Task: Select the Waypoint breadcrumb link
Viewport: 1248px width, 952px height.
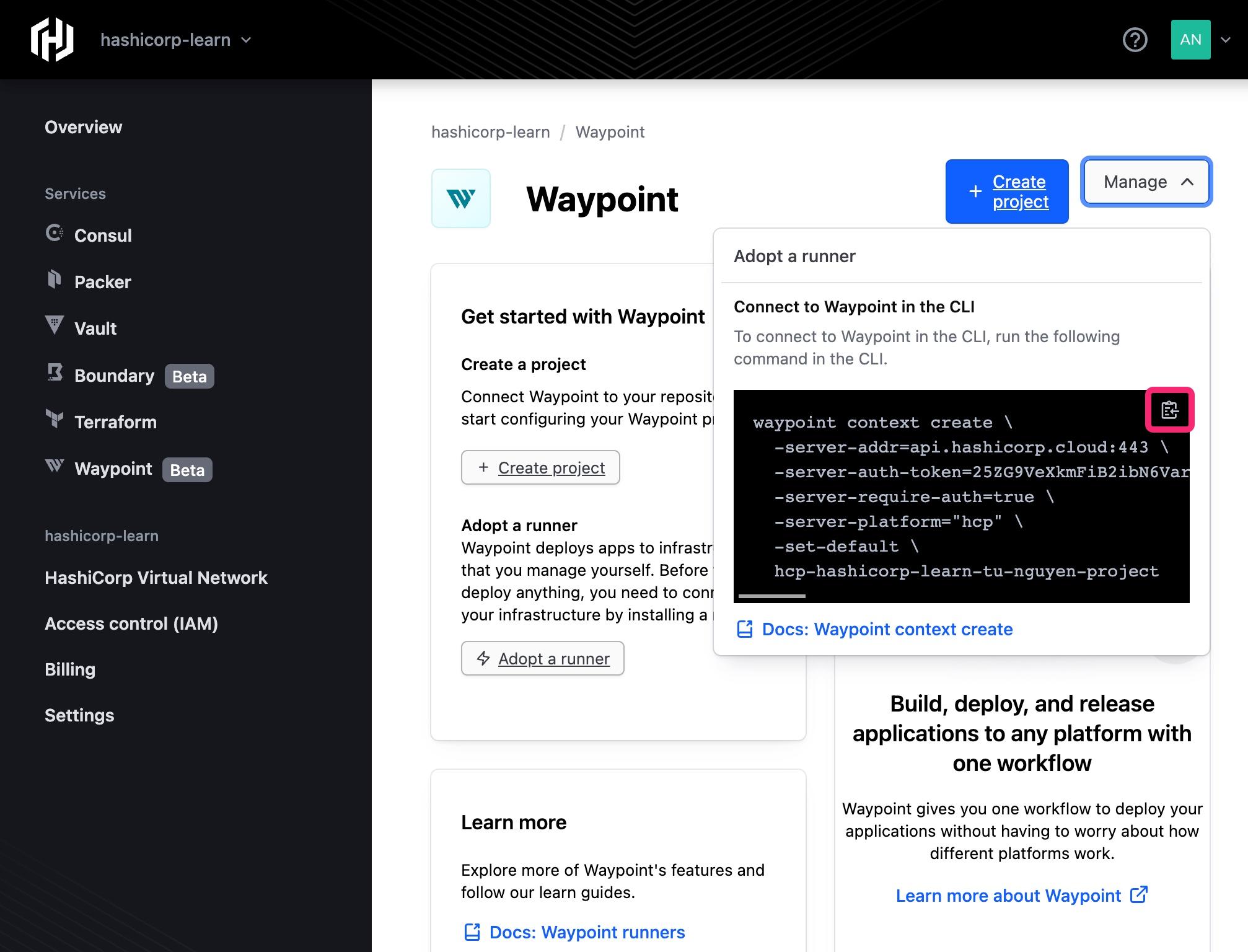Action: pos(610,131)
